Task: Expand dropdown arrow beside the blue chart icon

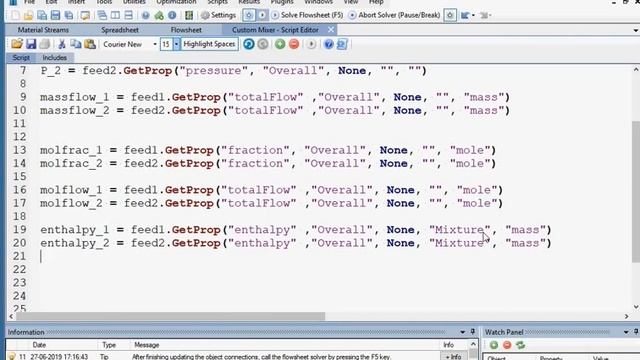Action: point(473,16)
